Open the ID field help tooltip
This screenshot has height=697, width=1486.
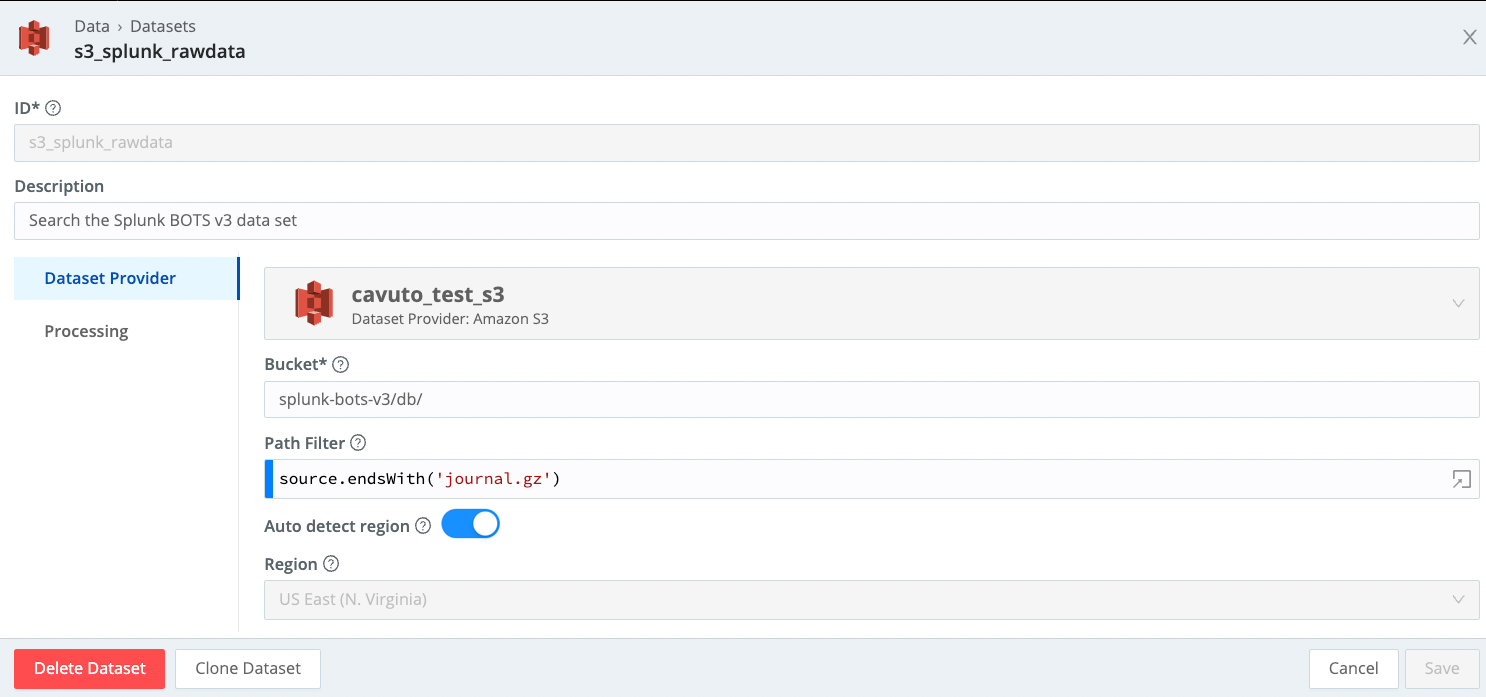[53, 107]
